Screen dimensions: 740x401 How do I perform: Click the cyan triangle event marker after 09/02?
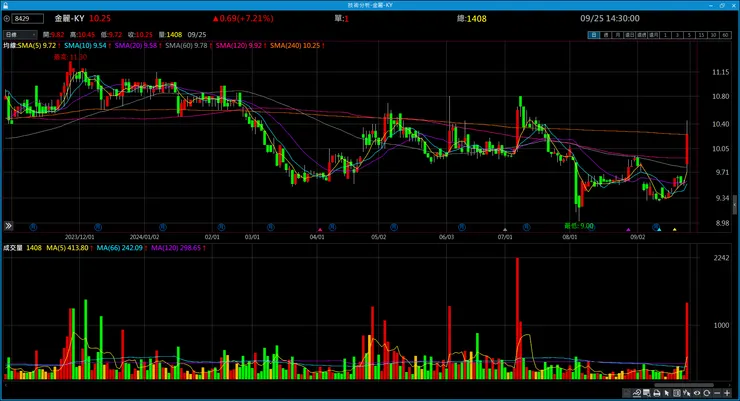(659, 230)
